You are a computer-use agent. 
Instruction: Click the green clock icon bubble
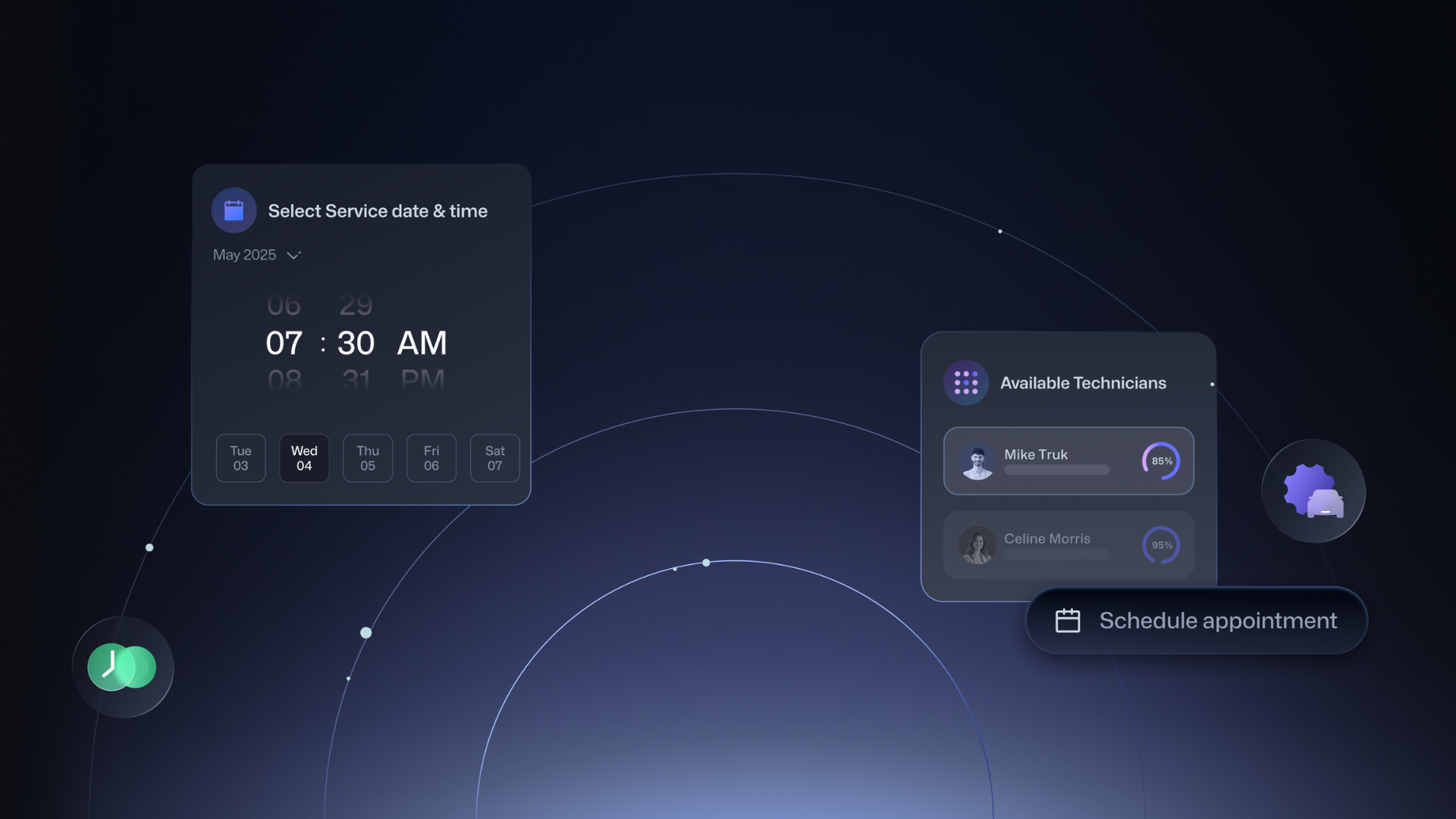click(123, 667)
